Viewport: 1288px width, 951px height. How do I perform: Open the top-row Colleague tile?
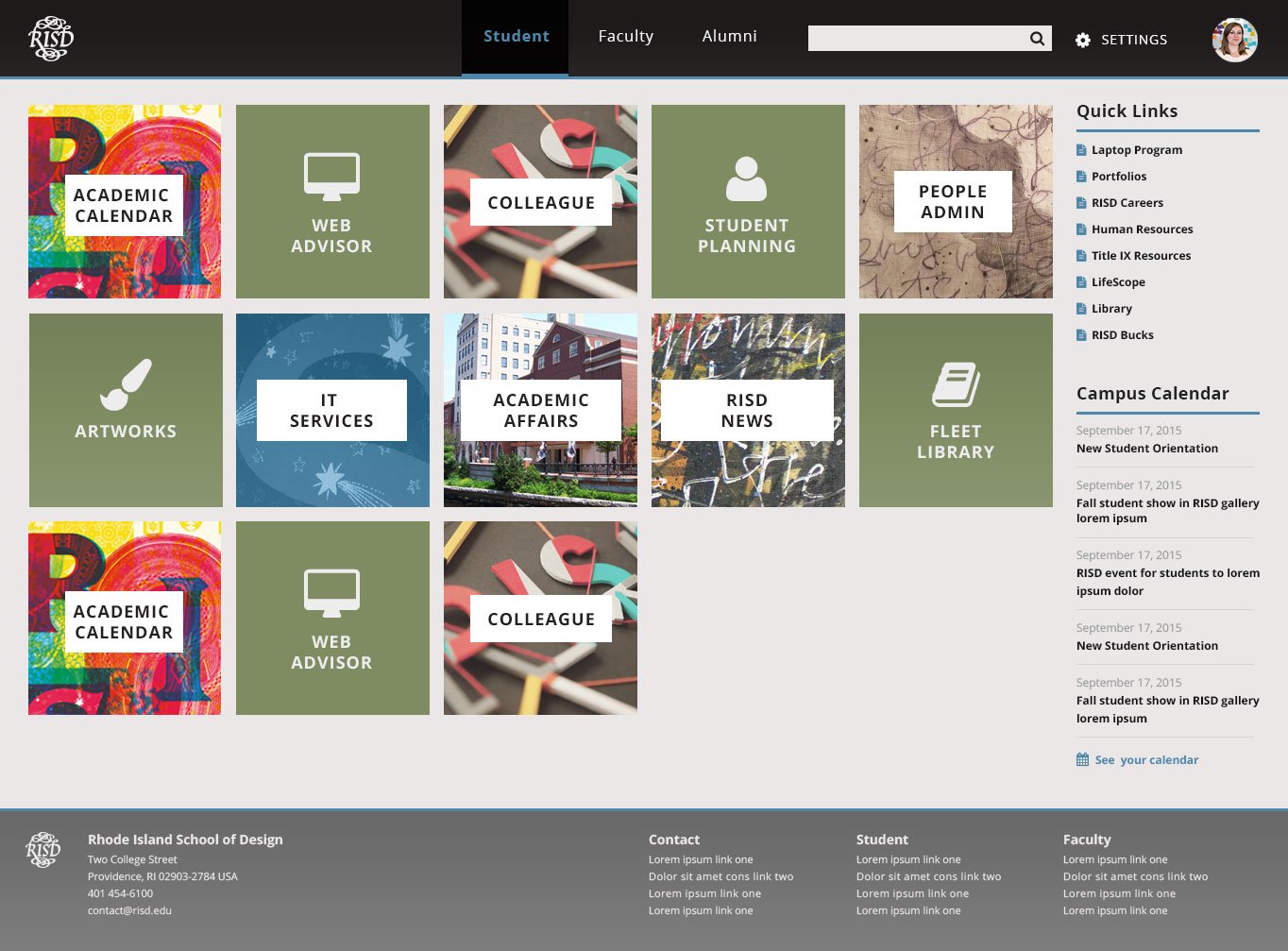point(540,201)
